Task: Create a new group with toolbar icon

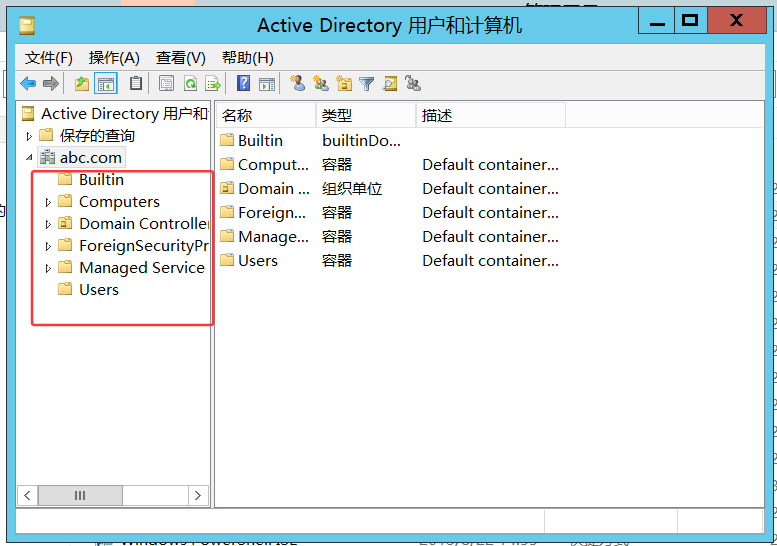Action: 321,83
